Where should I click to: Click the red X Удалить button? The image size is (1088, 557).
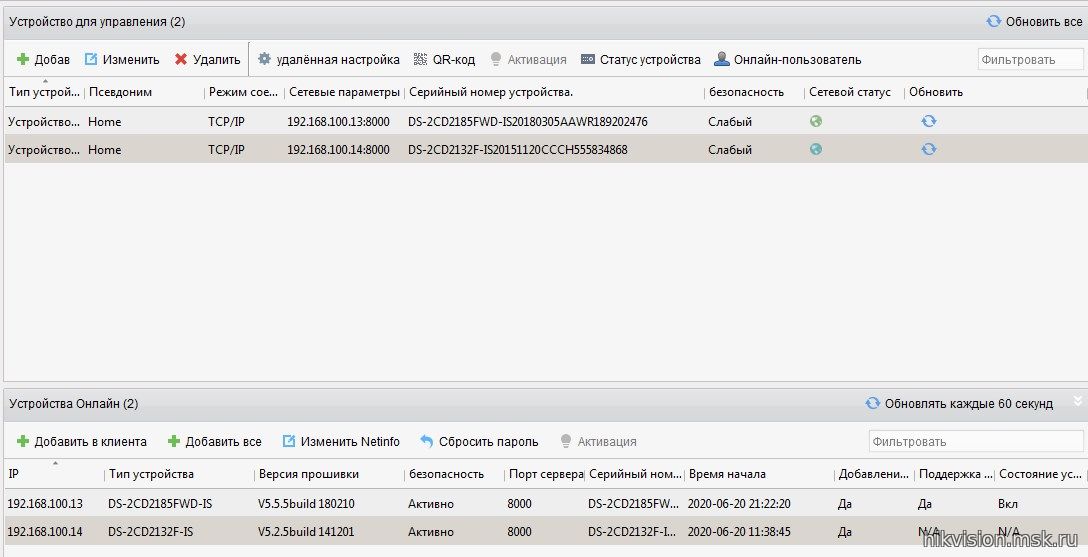[x=207, y=60]
